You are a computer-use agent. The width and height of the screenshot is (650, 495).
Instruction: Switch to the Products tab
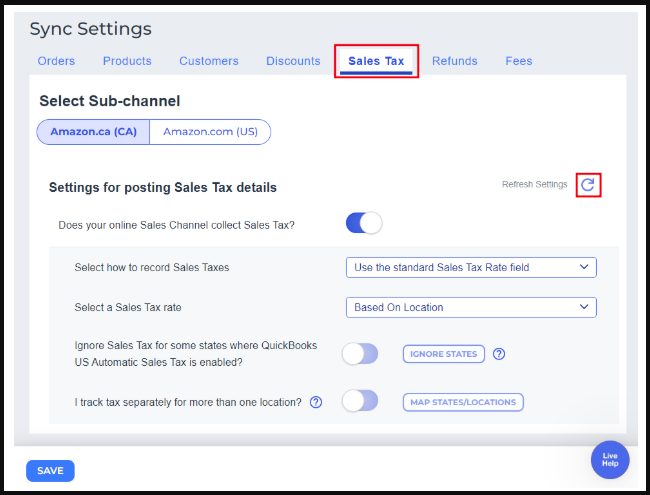pyautogui.click(x=127, y=61)
